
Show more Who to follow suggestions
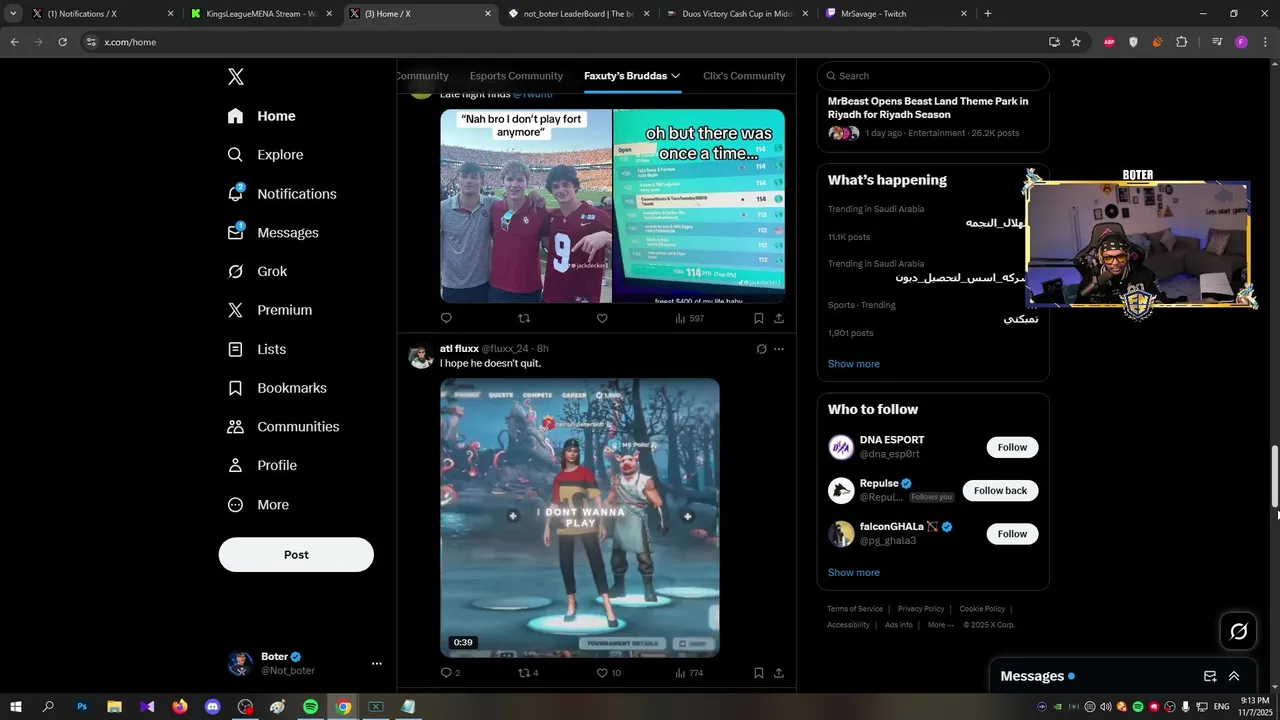click(854, 573)
